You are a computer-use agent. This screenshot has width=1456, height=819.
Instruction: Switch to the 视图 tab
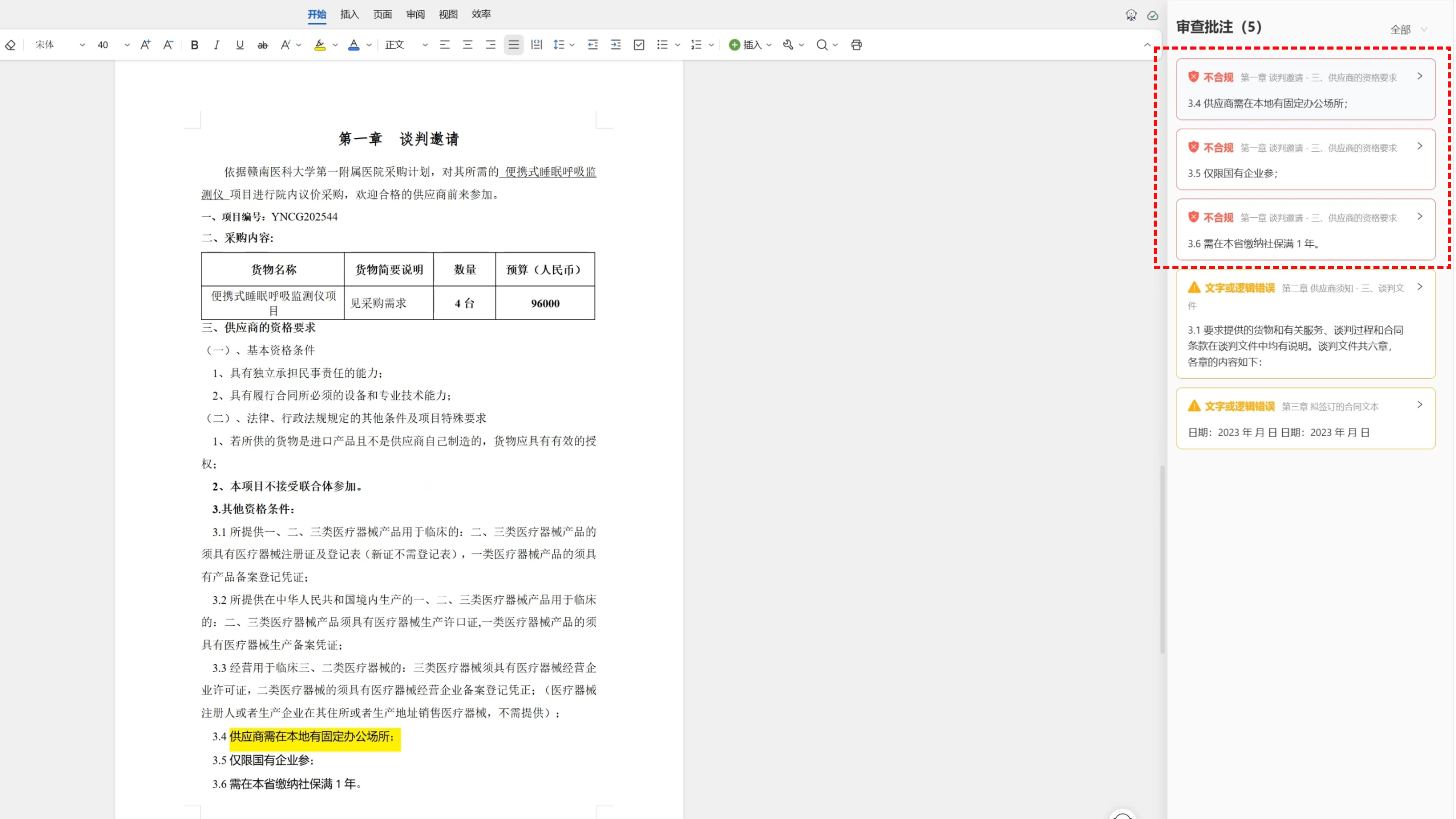448,14
